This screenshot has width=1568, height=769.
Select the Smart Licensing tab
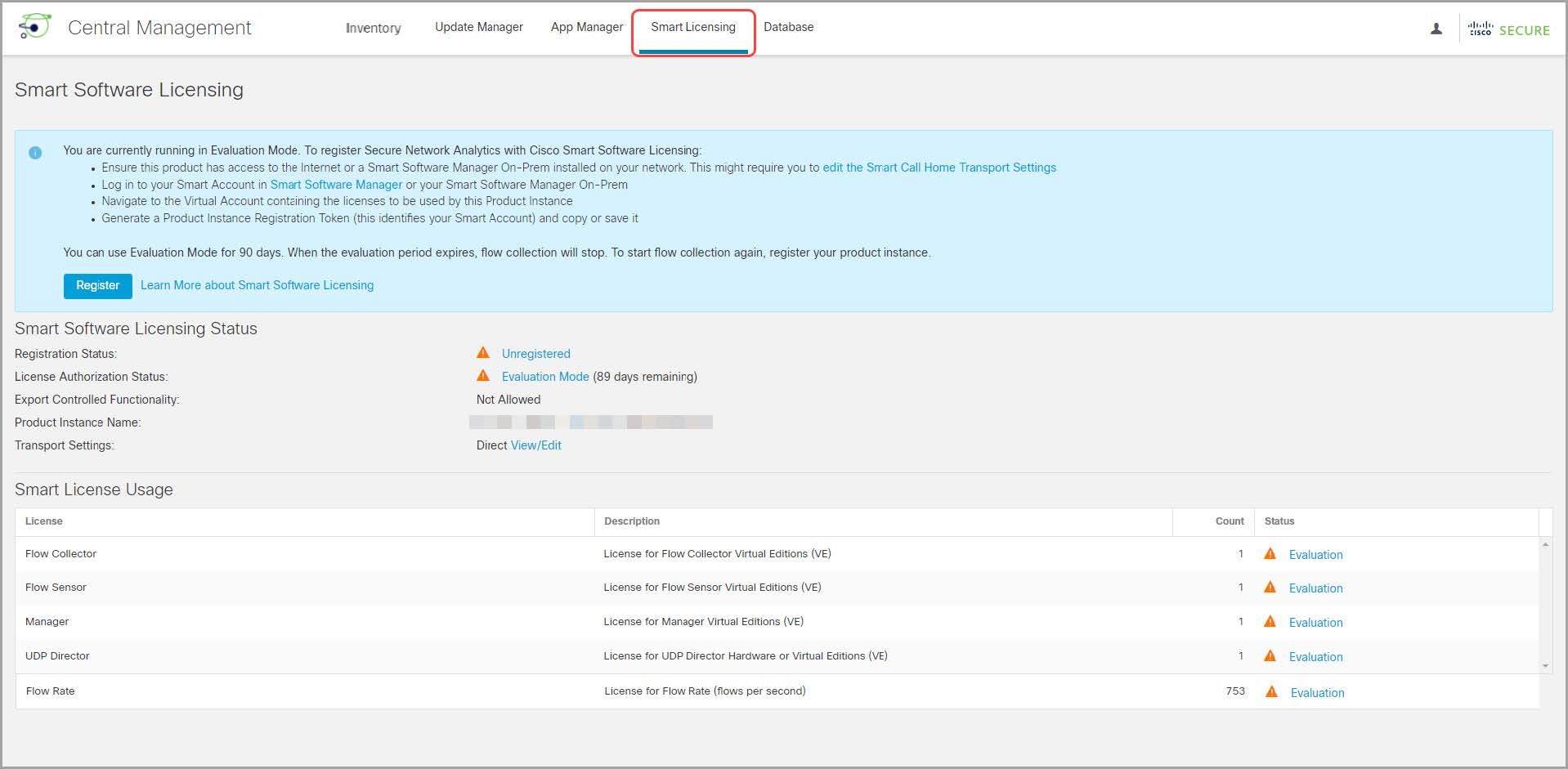pyautogui.click(x=693, y=27)
